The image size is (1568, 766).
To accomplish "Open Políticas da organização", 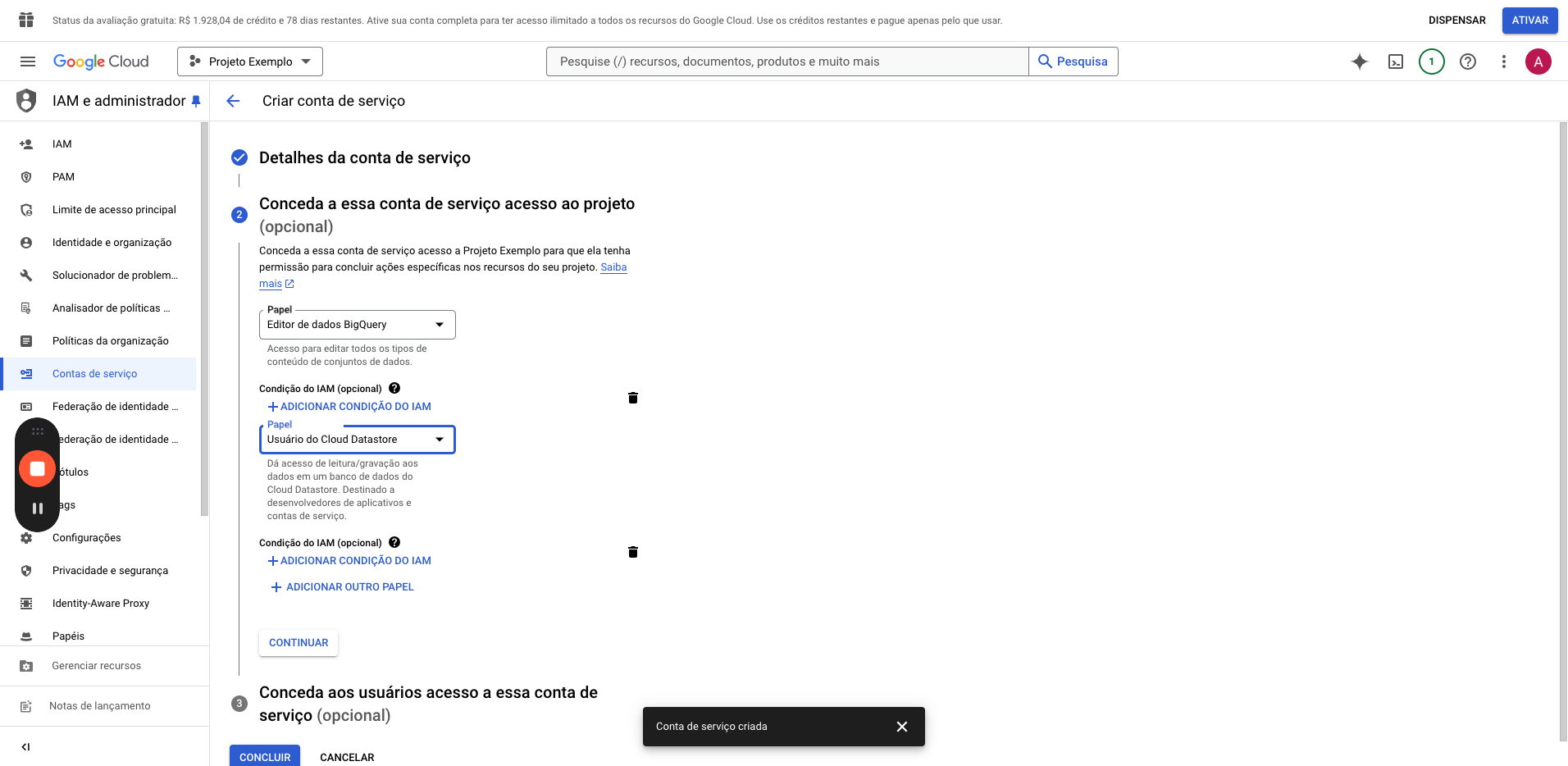I will (98, 341).
